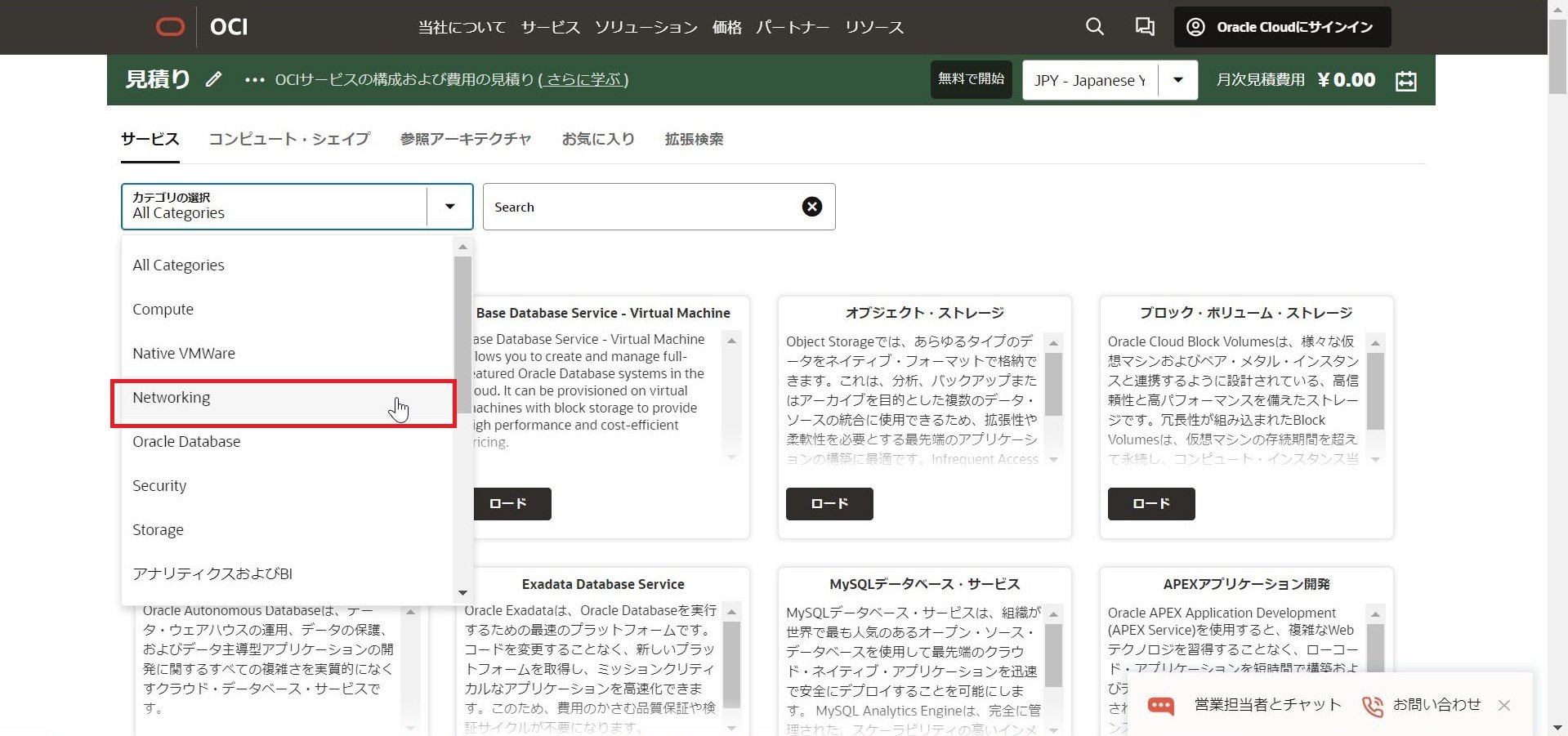Follow the さらに学ぶ link
The image size is (1568, 736).
tap(583, 80)
